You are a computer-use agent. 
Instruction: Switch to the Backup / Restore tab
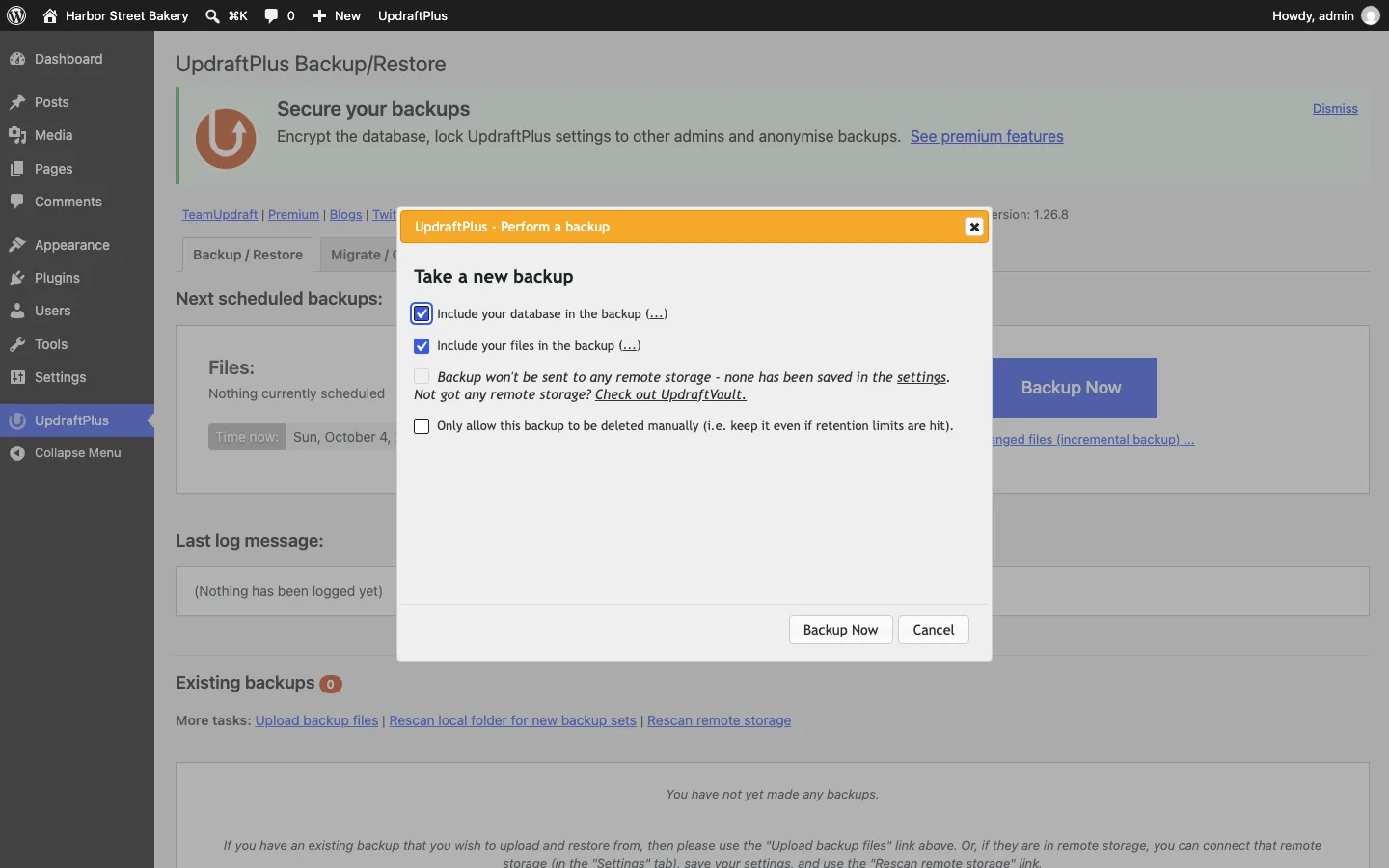pyautogui.click(x=248, y=255)
